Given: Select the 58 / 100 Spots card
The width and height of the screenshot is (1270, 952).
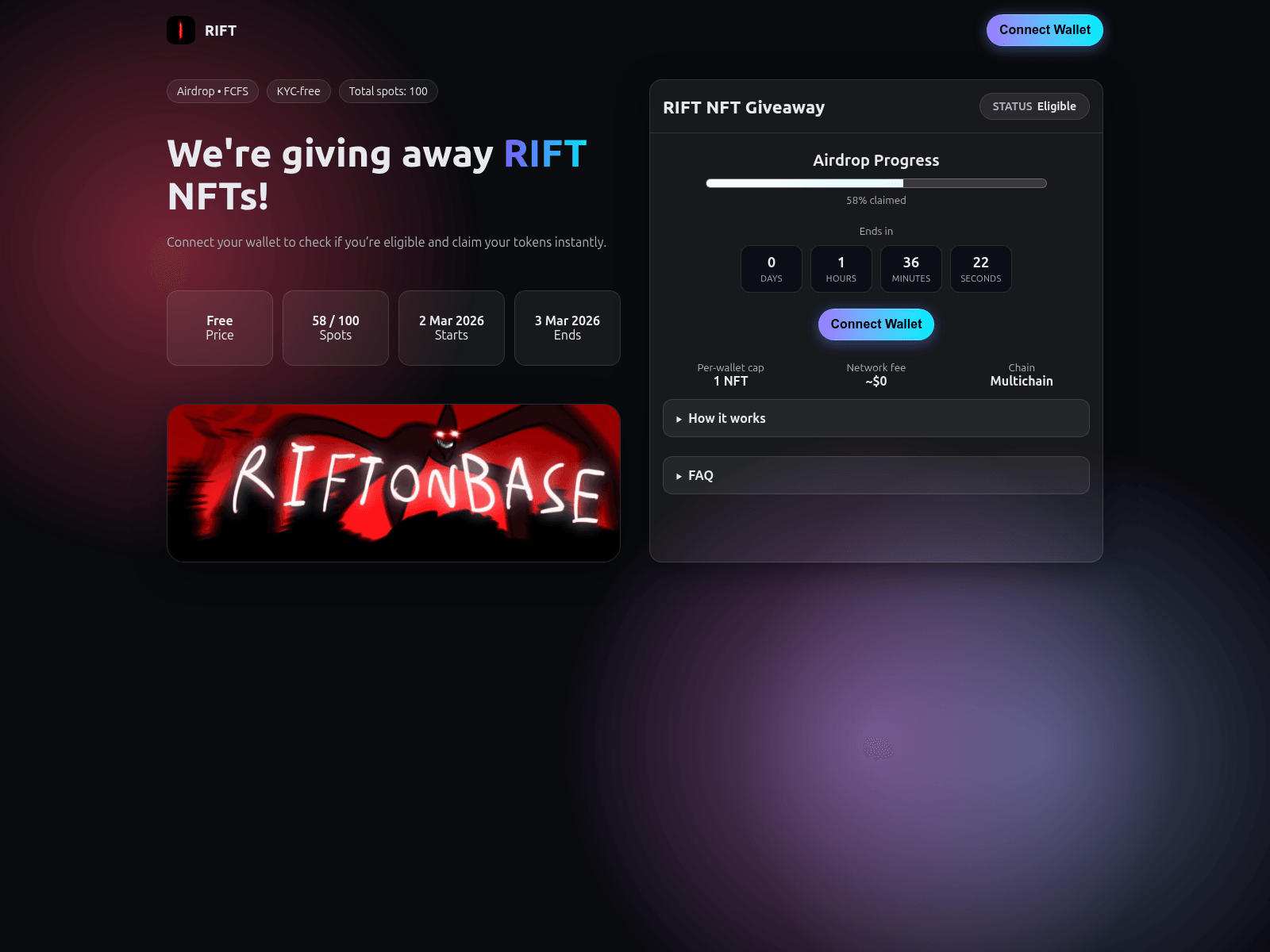Looking at the screenshot, I should point(335,328).
